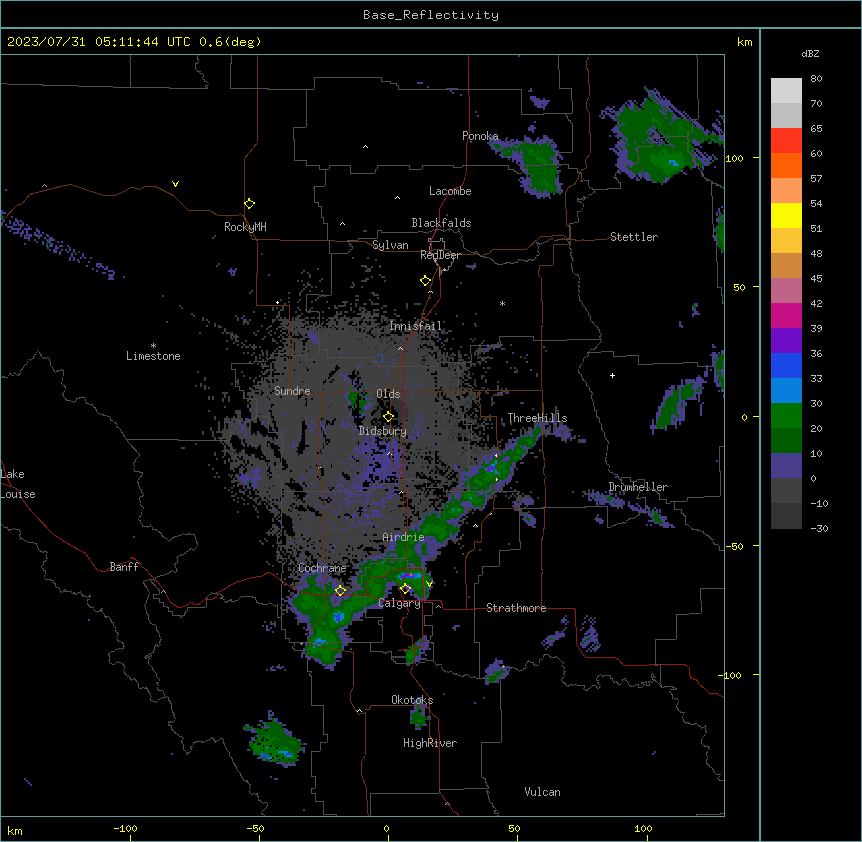
Task: Click the Innisfail label
Action: point(416,326)
